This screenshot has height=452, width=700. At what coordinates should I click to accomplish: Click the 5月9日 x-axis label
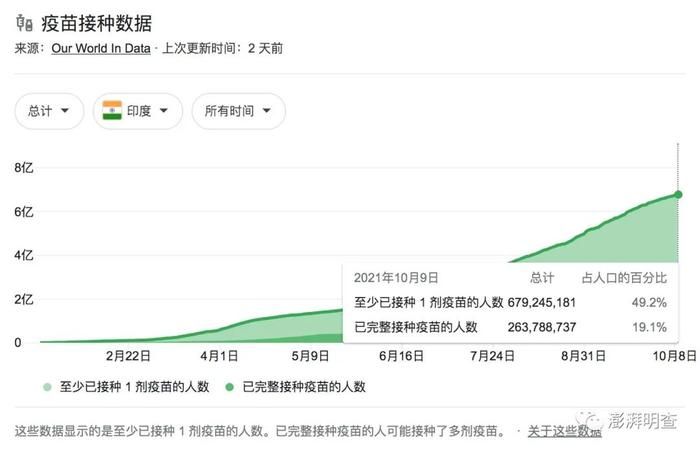tap(310, 356)
